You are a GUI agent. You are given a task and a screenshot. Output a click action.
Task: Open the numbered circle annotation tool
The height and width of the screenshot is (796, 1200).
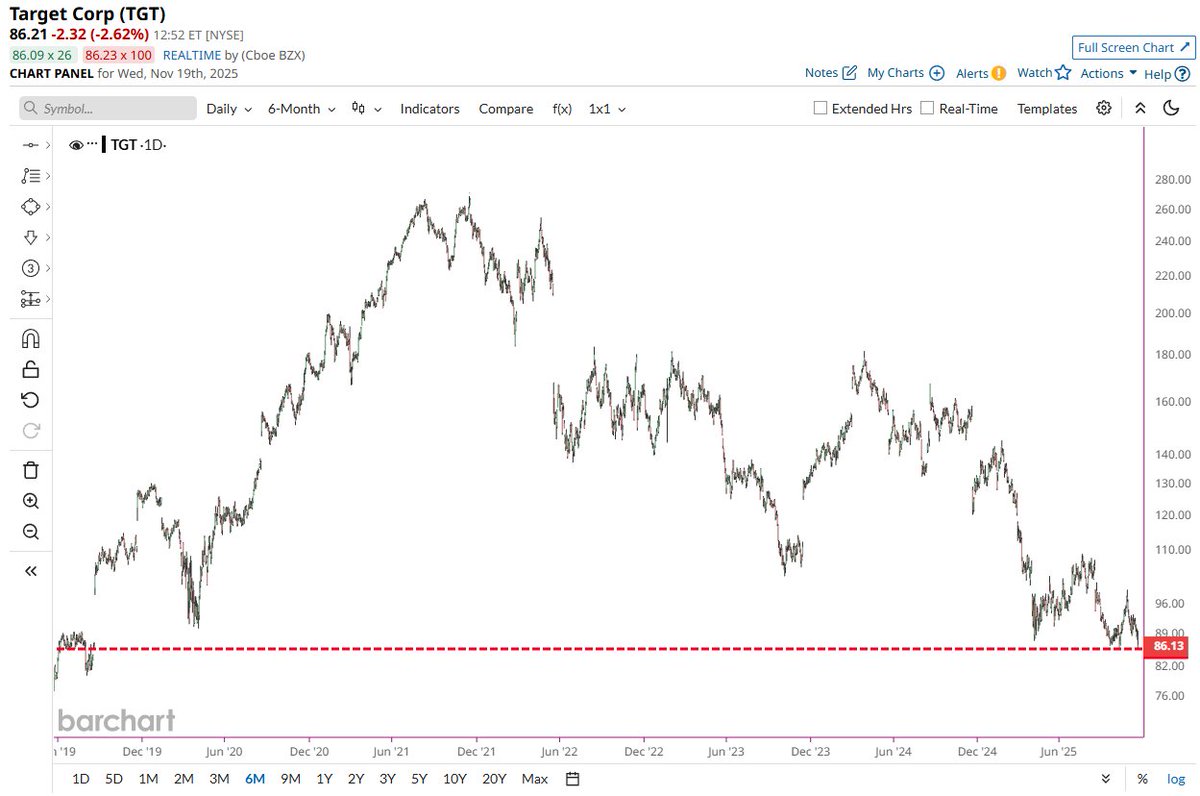30,268
